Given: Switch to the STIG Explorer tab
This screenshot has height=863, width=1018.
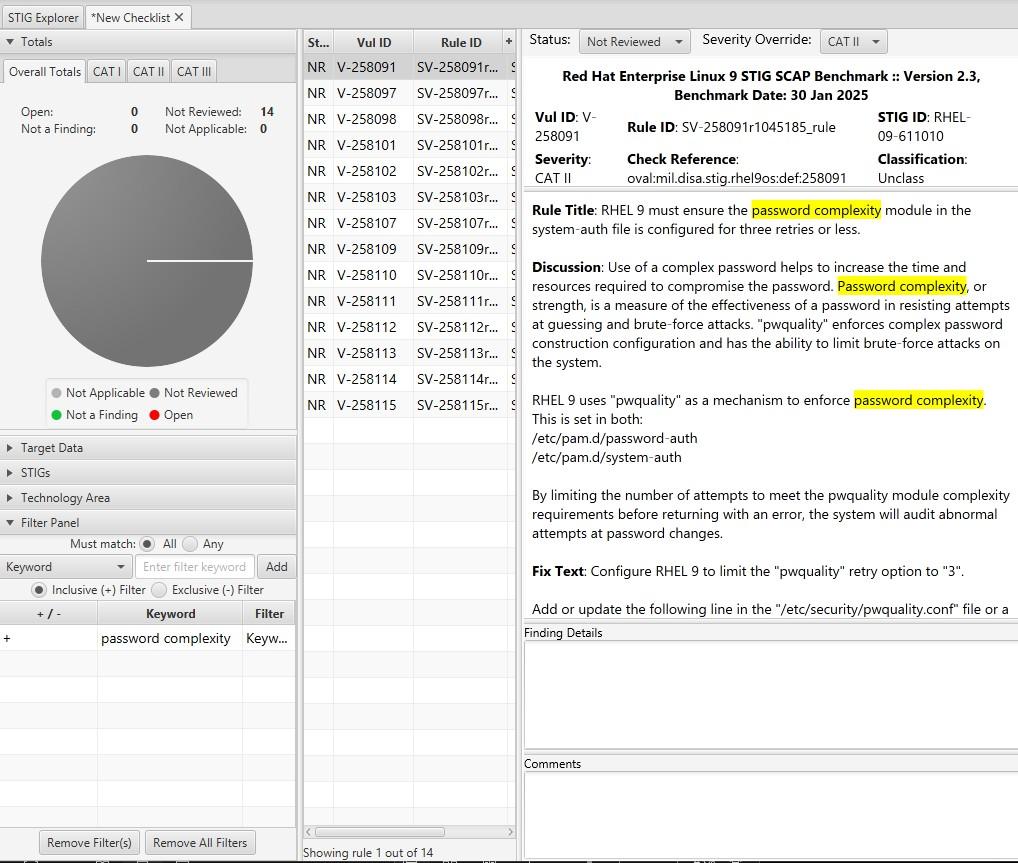Looking at the screenshot, I should click(x=43, y=18).
